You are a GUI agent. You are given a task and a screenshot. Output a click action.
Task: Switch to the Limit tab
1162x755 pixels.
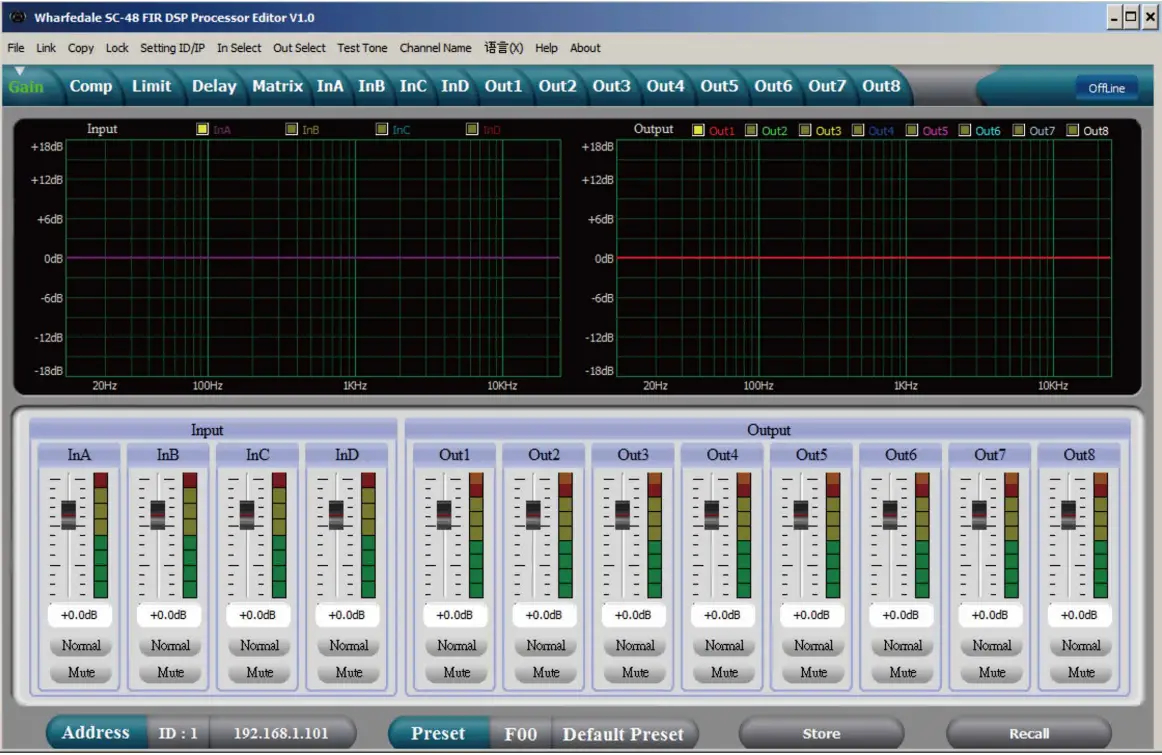point(151,86)
